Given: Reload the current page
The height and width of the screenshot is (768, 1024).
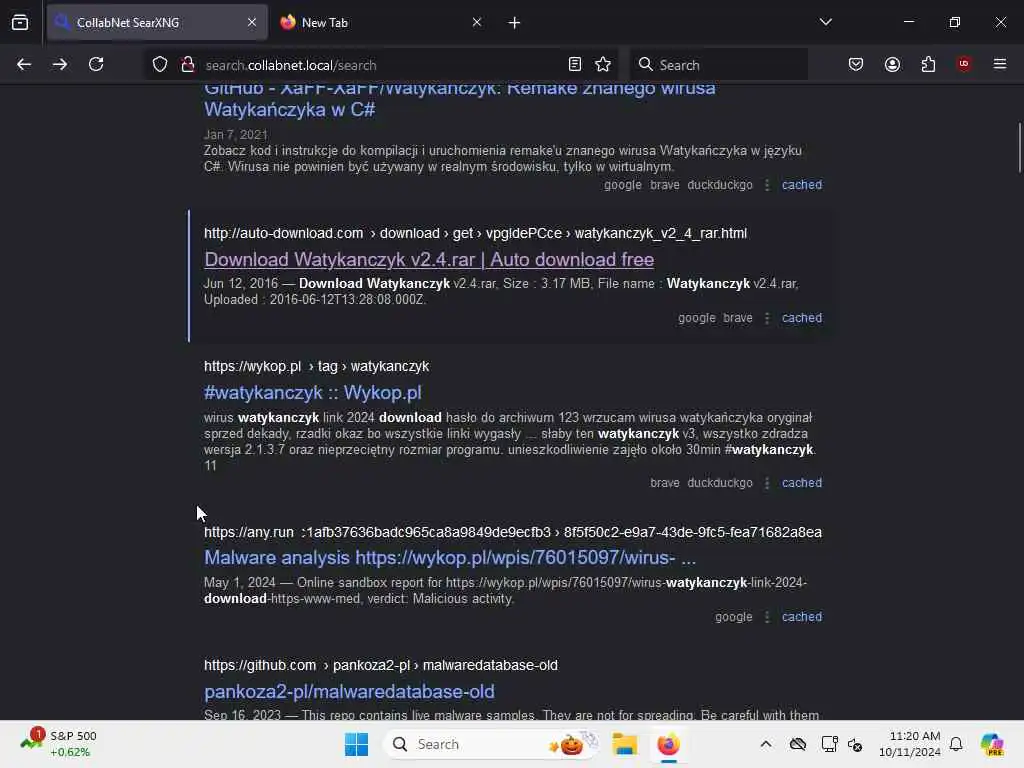Looking at the screenshot, I should click(96, 65).
